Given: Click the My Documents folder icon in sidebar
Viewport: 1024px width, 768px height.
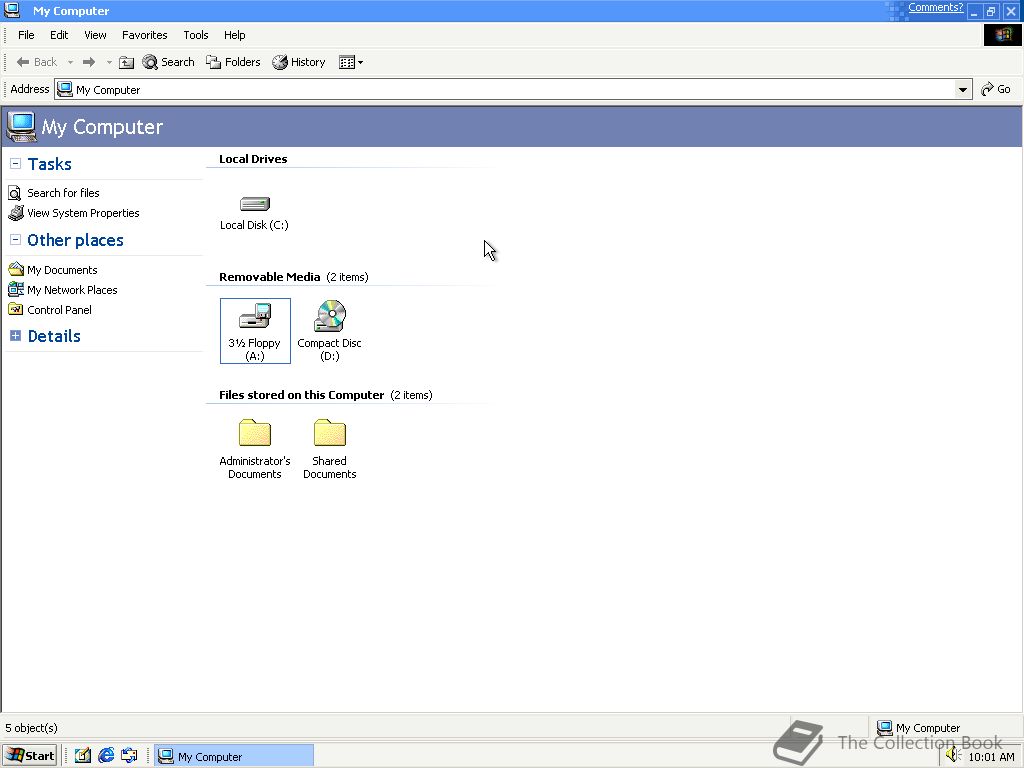Looking at the screenshot, I should pyautogui.click(x=16, y=269).
